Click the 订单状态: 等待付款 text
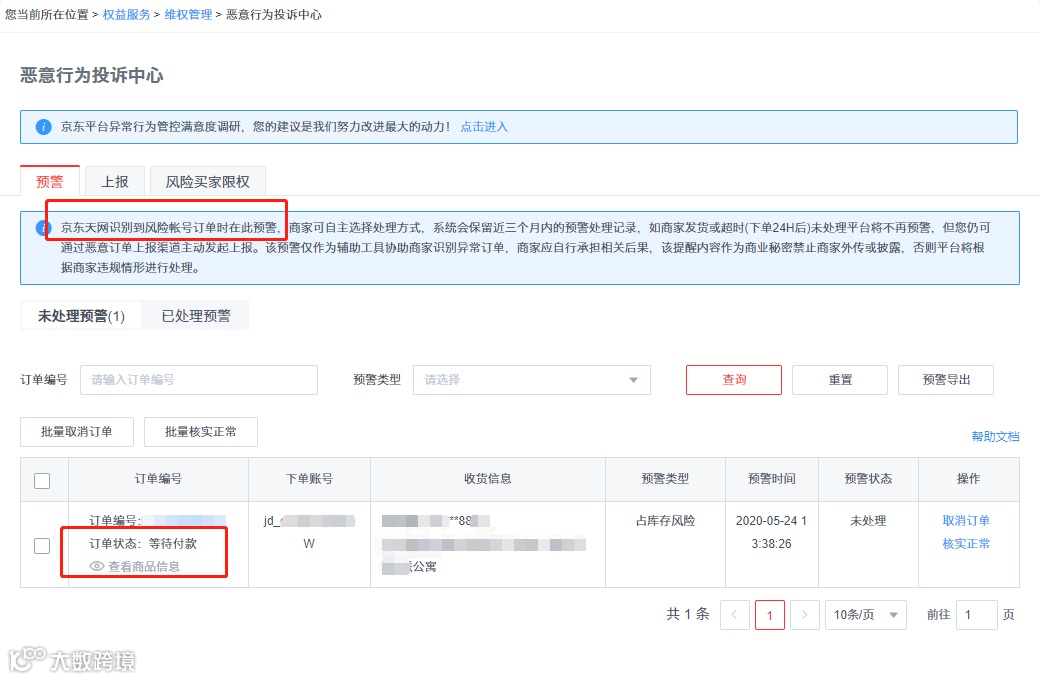Image resolution: width=1040 pixels, height=680 pixels. tap(143, 544)
